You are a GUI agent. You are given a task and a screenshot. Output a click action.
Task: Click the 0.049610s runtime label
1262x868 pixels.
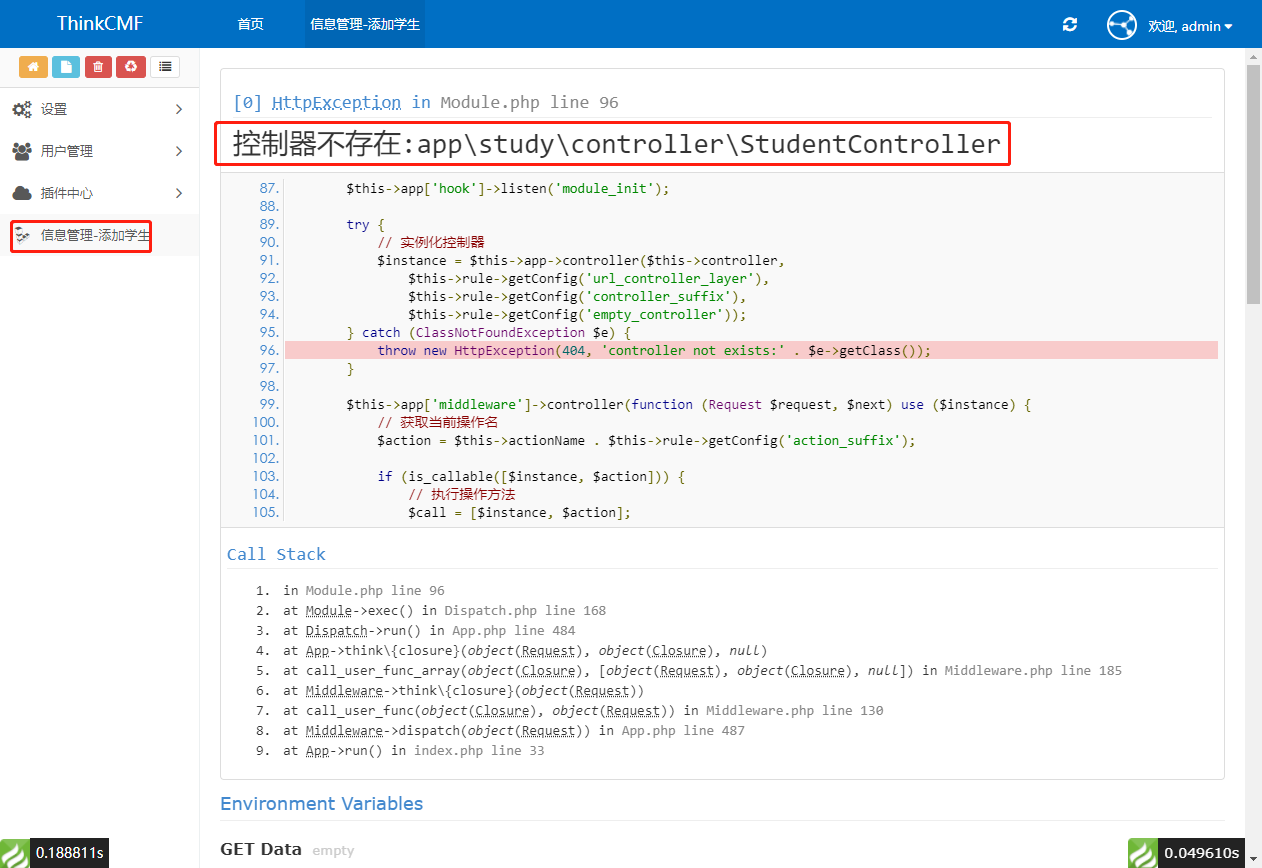click(1201, 853)
